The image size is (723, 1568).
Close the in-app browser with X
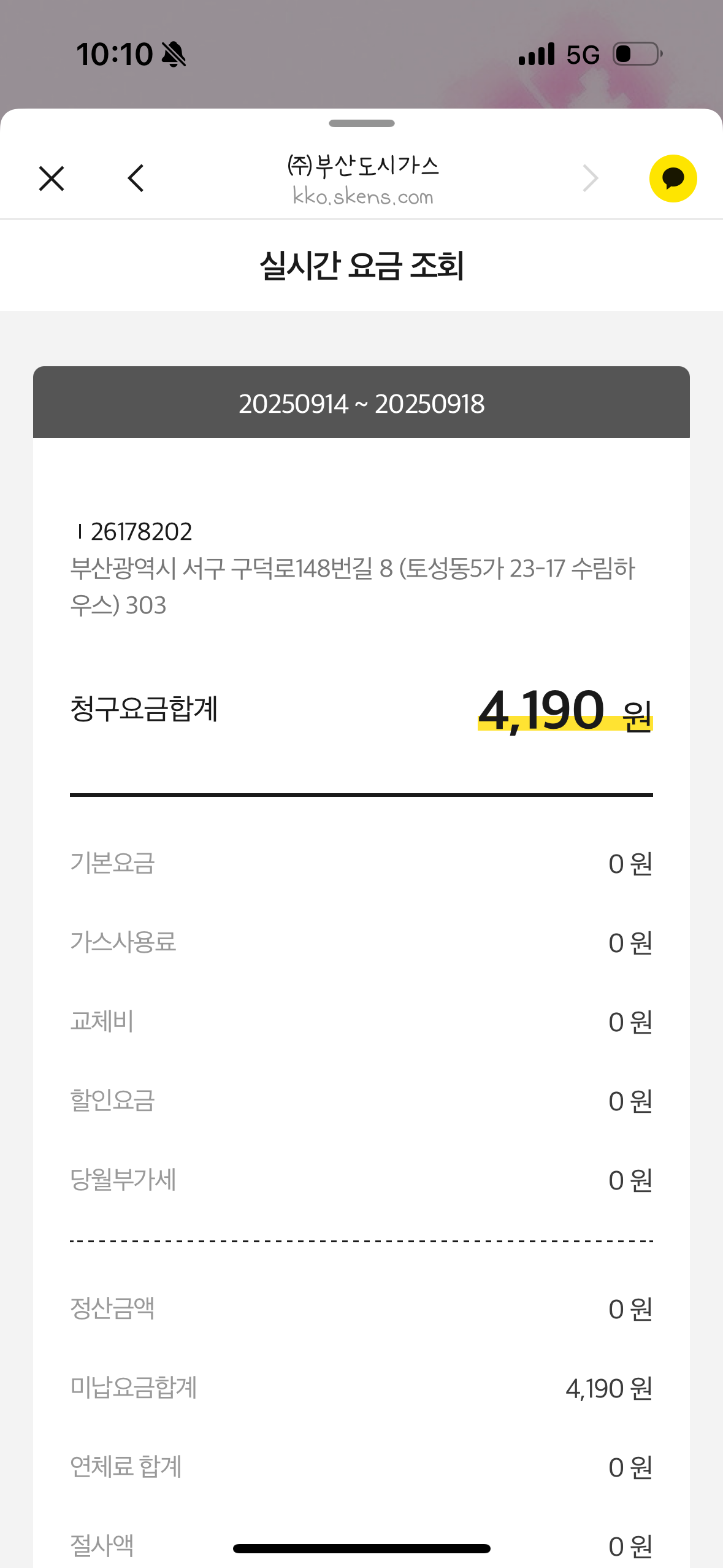[52, 179]
